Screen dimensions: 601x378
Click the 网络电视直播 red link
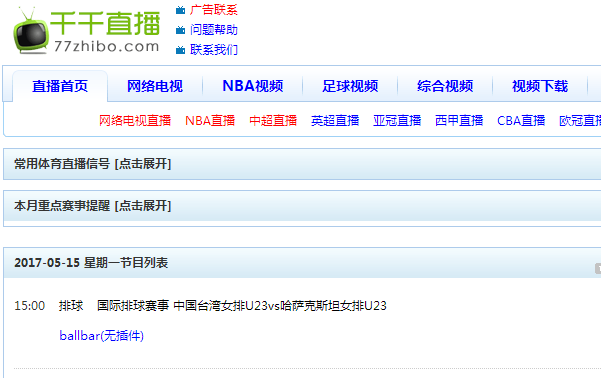point(135,121)
